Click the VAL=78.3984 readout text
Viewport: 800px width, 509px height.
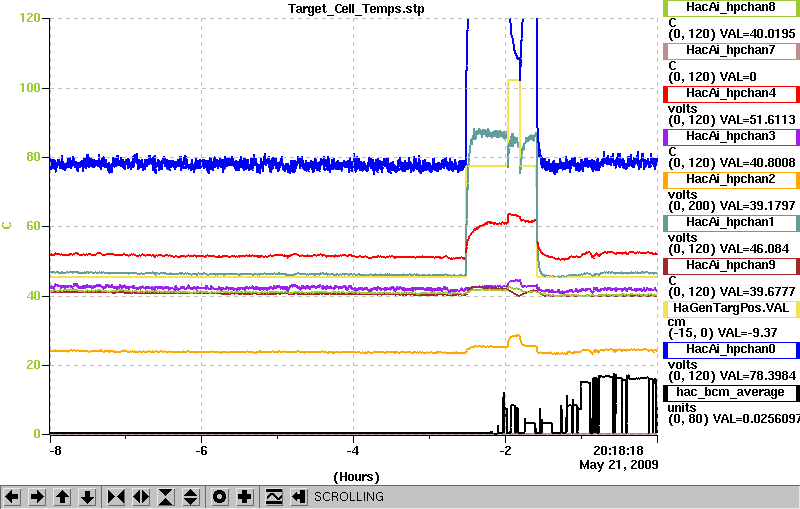(757, 376)
